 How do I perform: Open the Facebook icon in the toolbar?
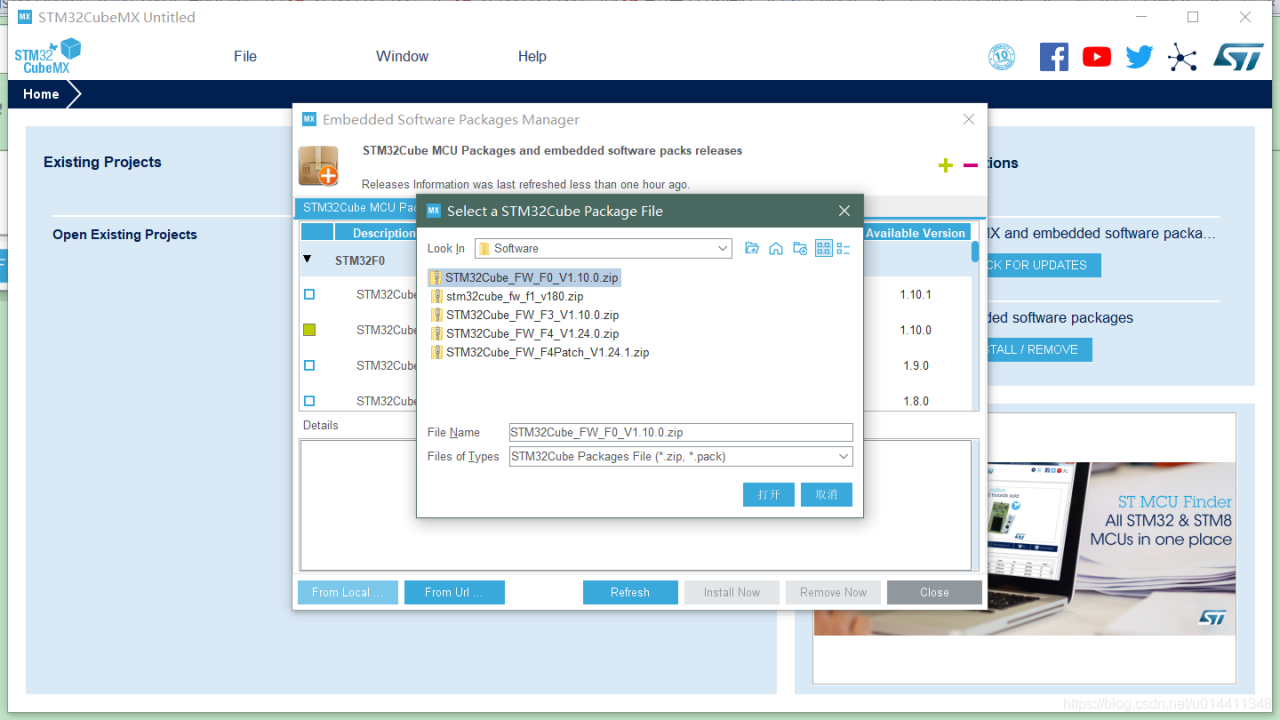click(1054, 57)
